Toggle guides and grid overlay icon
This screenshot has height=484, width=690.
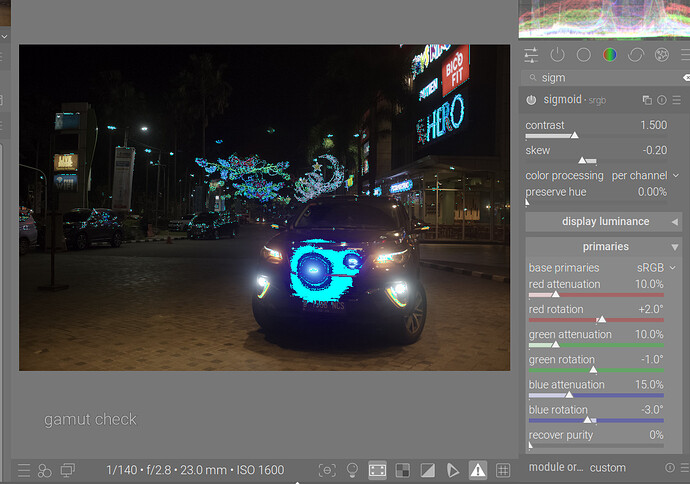click(503, 469)
